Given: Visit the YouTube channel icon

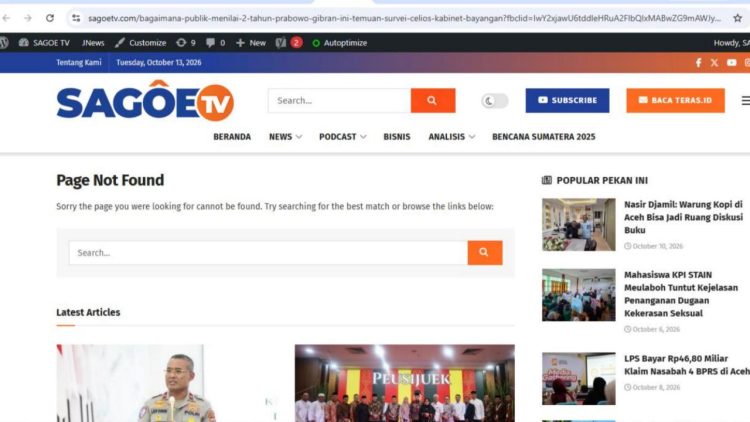Looking at the screenshot, I should [731, 63].
